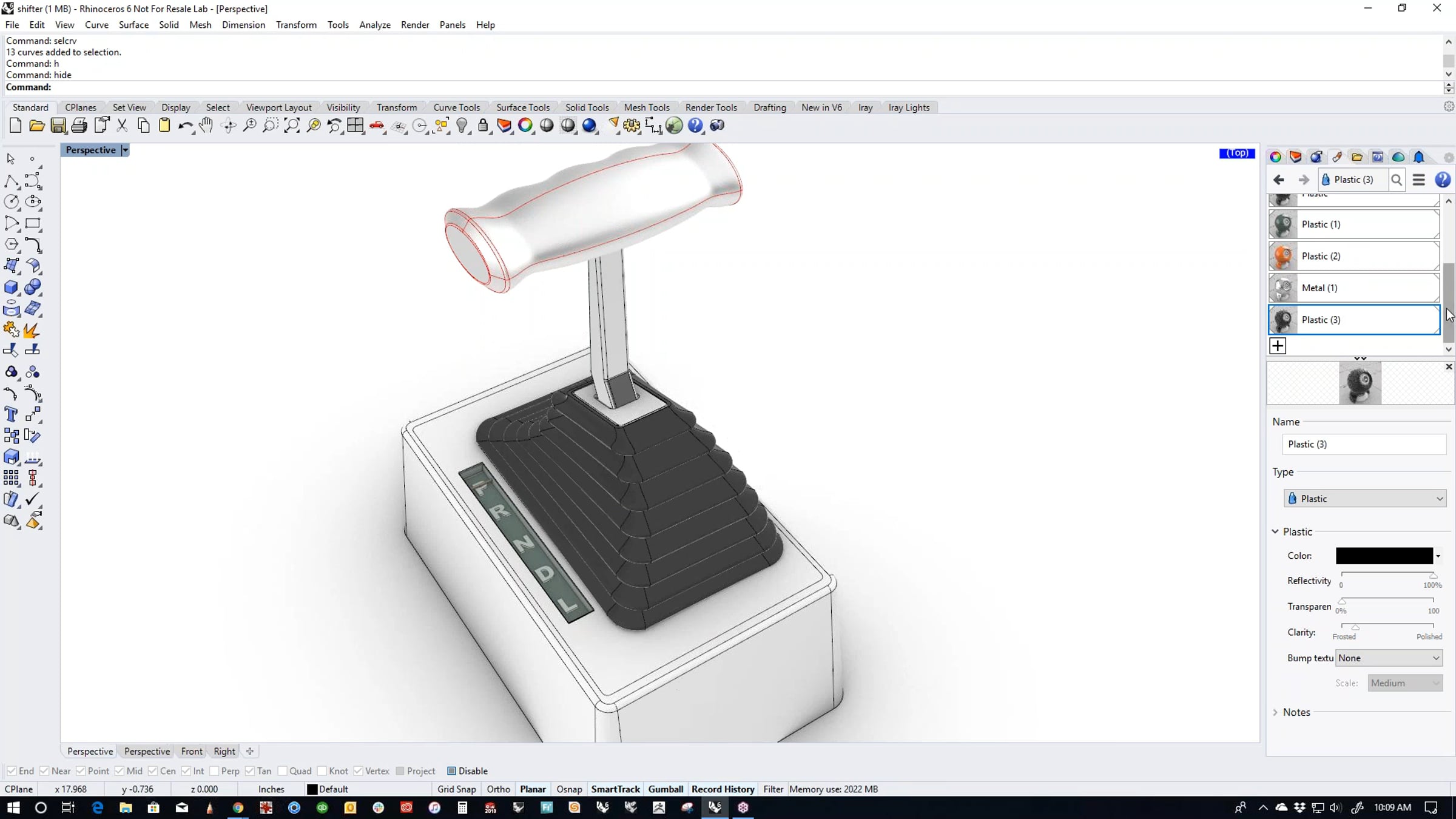
Task: Expand the Notes section
Action: click(x=1275, y=713)
